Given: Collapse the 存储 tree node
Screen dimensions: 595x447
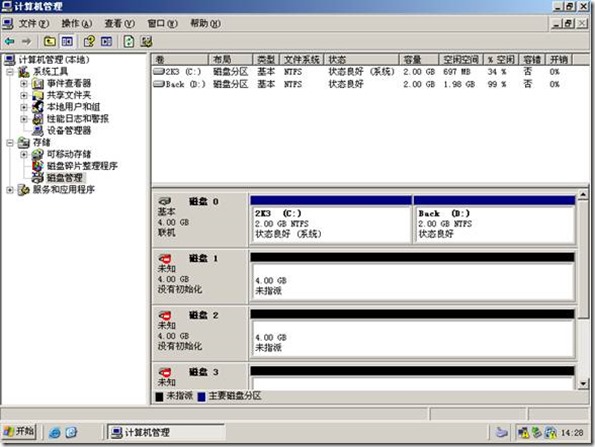Looking at the screenshot, I should click(x=10, y=142).
